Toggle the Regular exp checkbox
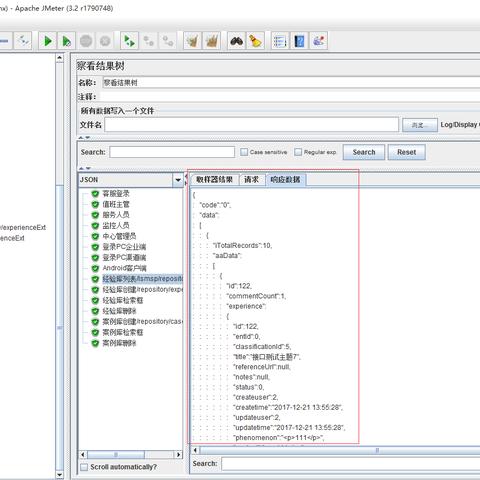The width and height of the screenshot is (480, 480). 298,152
